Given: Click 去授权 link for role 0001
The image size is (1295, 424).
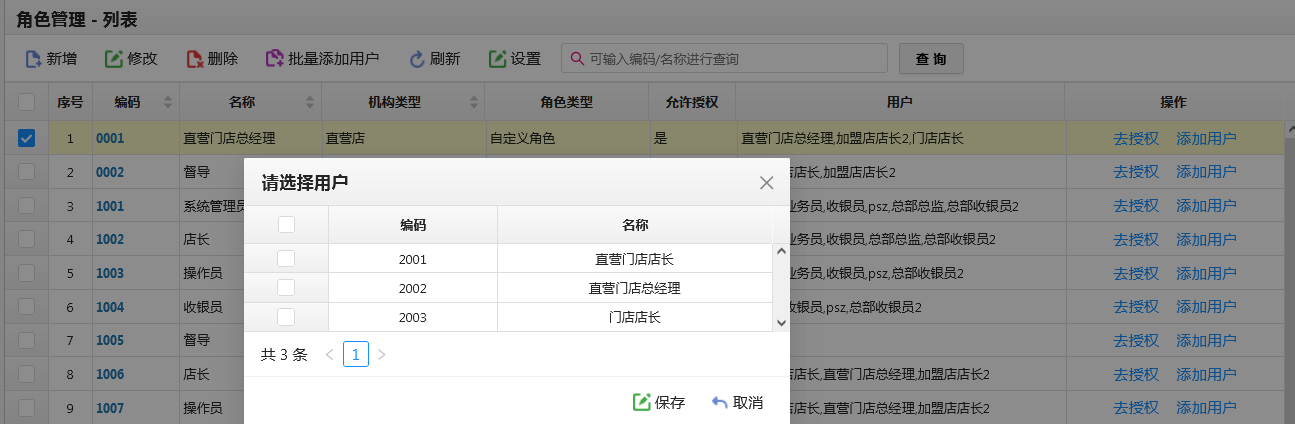Looking at the screenshot, I should pos(1136,138).
